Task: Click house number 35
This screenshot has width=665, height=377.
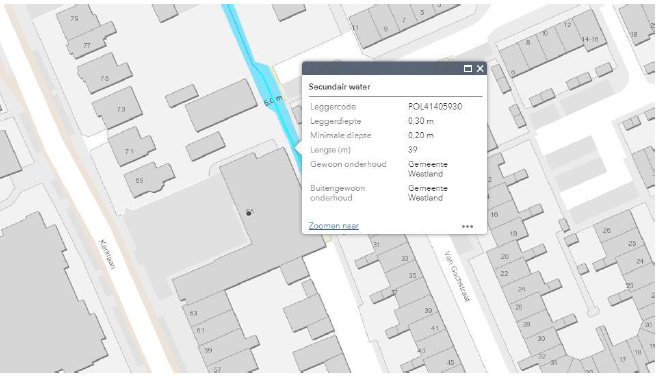Action: 413,276
